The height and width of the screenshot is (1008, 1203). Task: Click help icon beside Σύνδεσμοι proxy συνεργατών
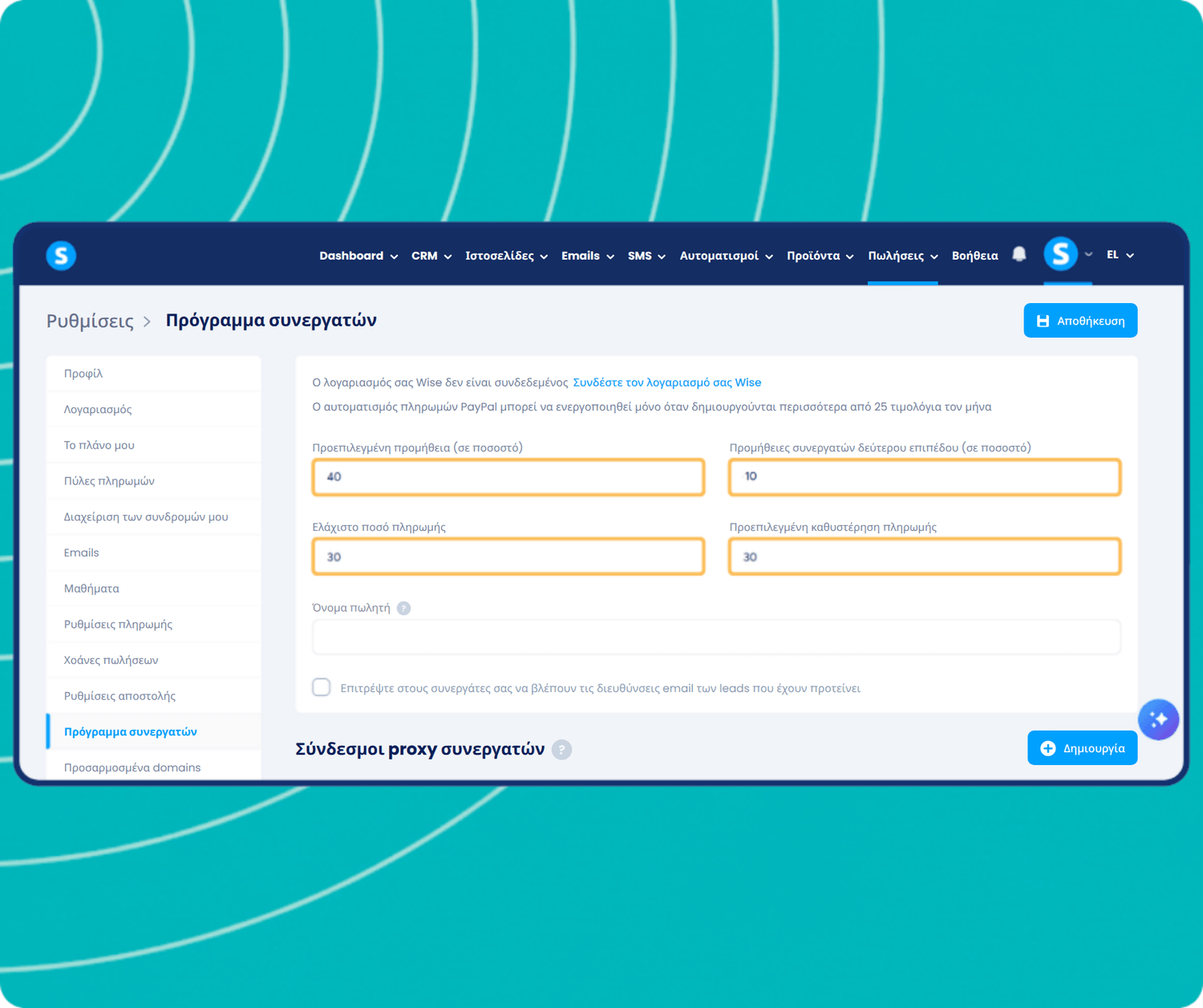pos(562,750)
